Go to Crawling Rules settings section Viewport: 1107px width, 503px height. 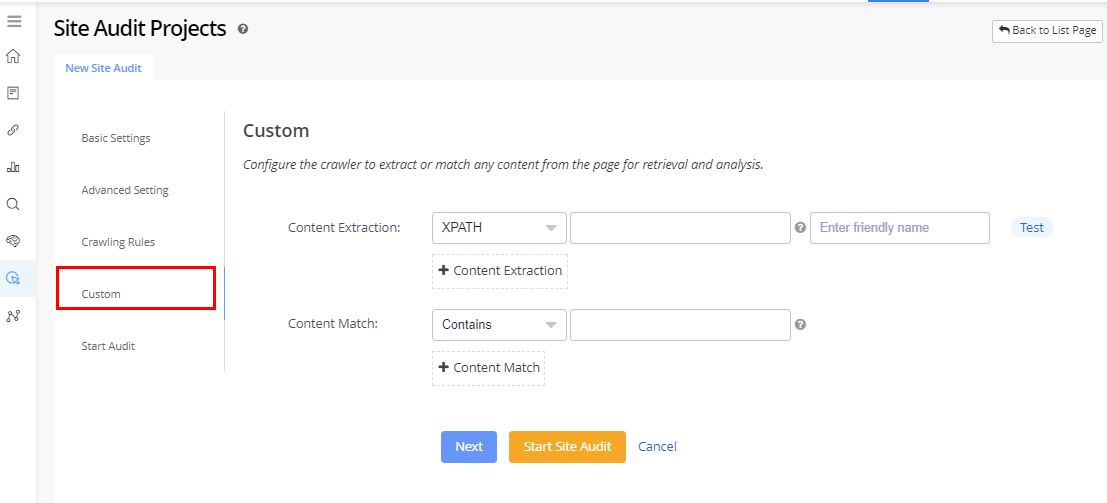coord(118,242)
